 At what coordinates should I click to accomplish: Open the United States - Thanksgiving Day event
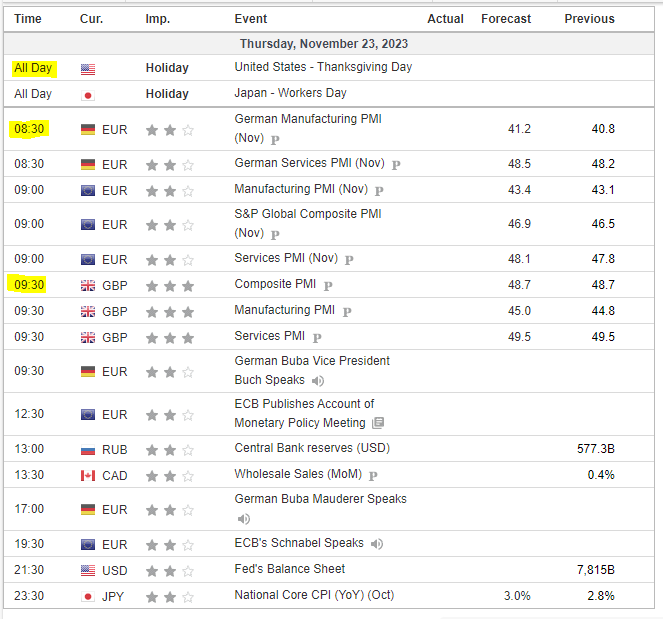(323, 67)
